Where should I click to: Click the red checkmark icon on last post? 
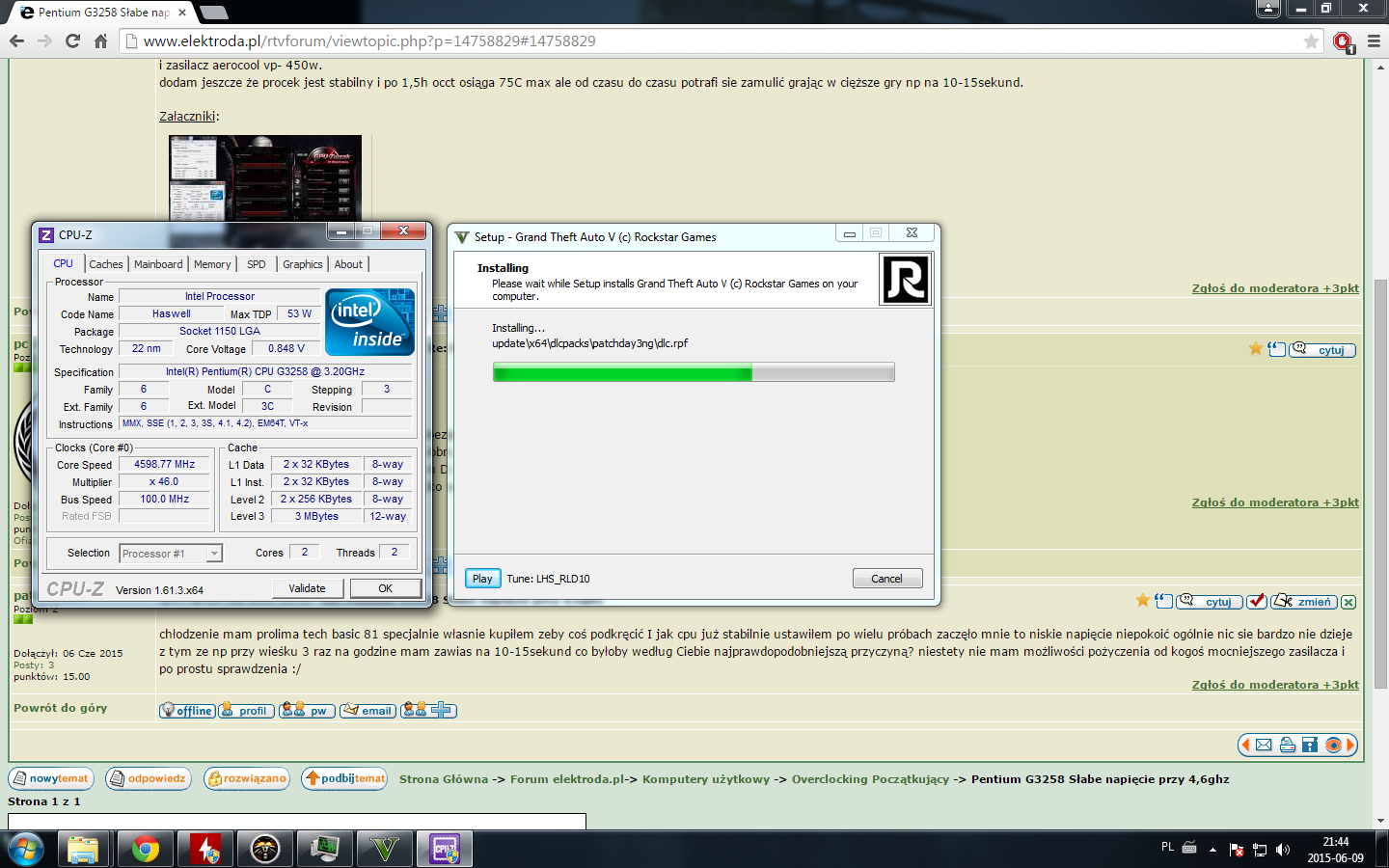pyautogui.click(x=1256, y=602)
